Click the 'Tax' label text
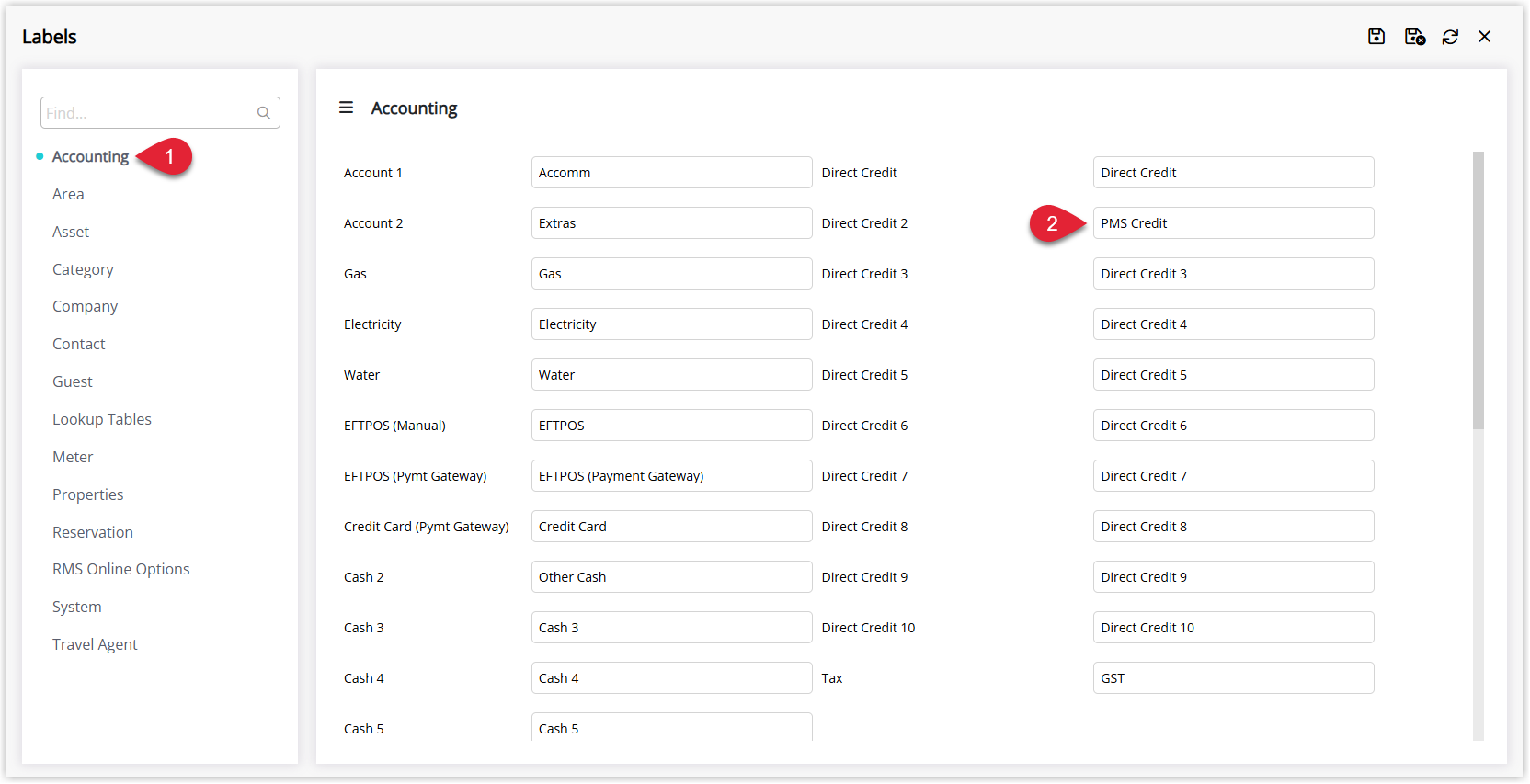This screenshot has width=1530, height=784. pos(832,678)
